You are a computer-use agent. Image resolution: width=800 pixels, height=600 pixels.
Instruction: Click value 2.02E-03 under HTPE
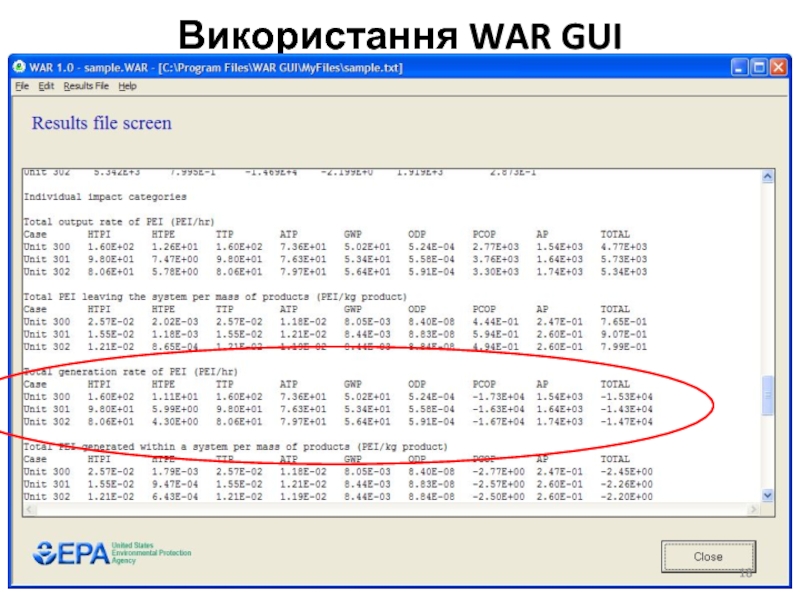pos(175,322)
